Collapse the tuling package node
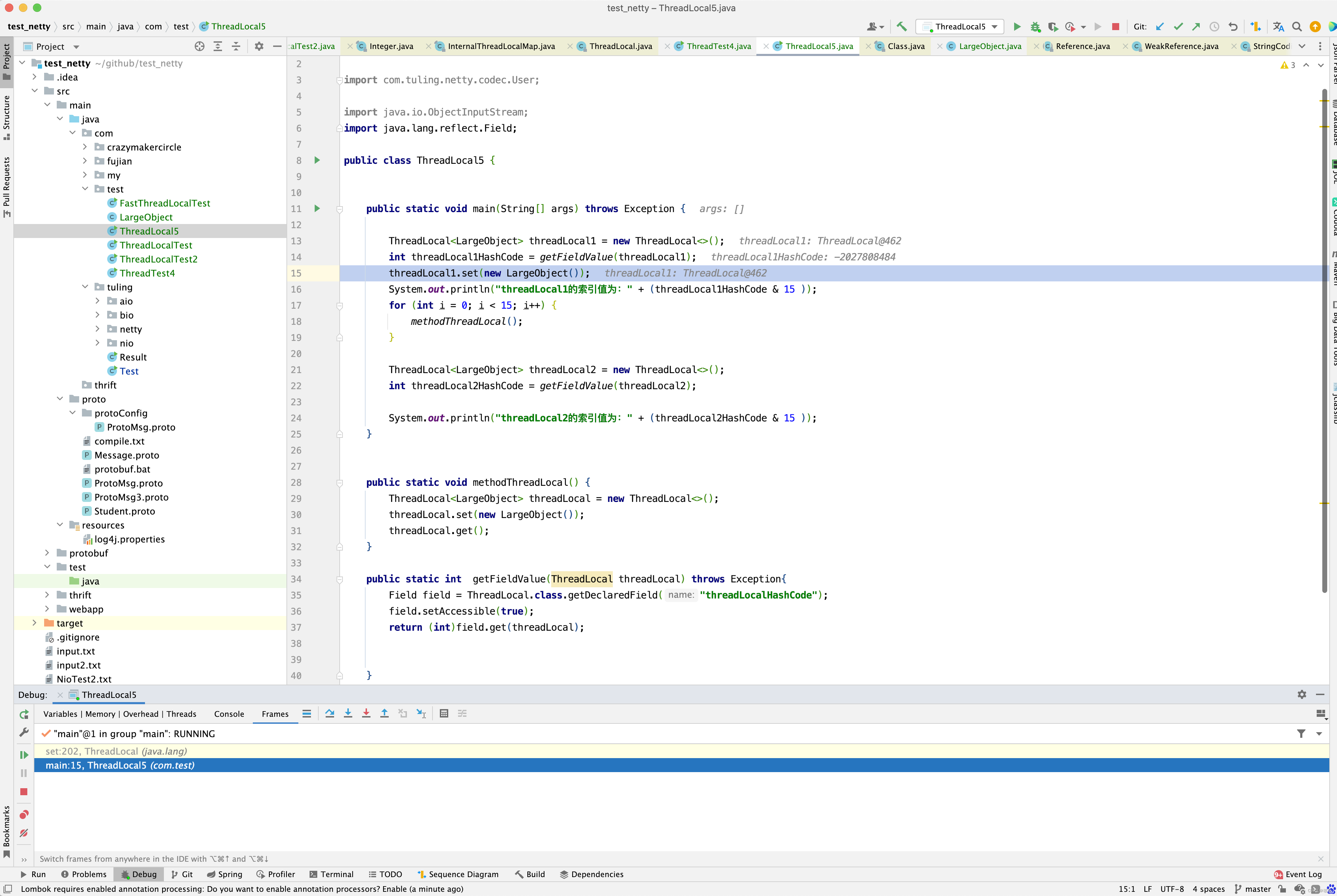The image size is (1337, 896). [85, 287]
